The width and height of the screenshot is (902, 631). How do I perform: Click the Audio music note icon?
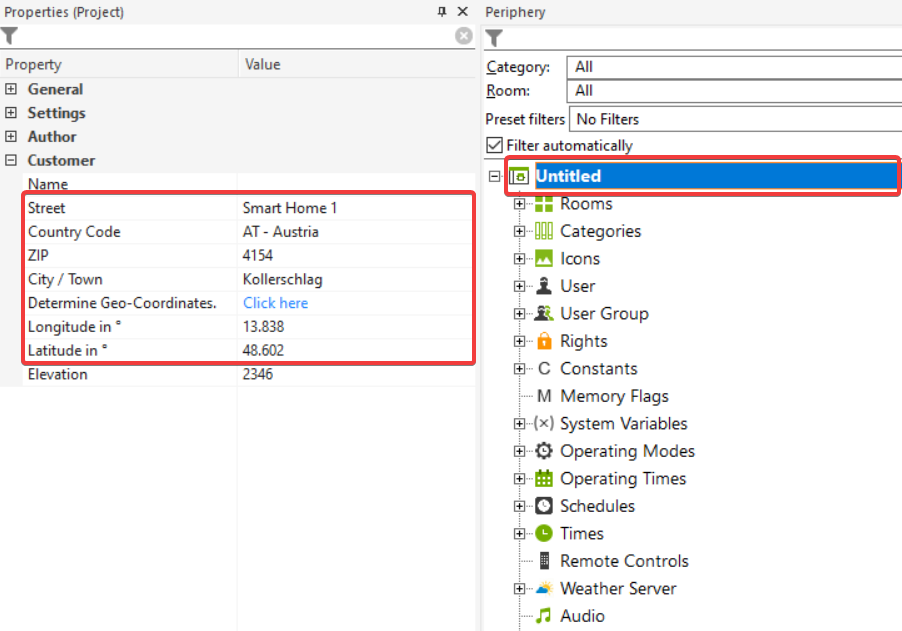coord(544,616)
